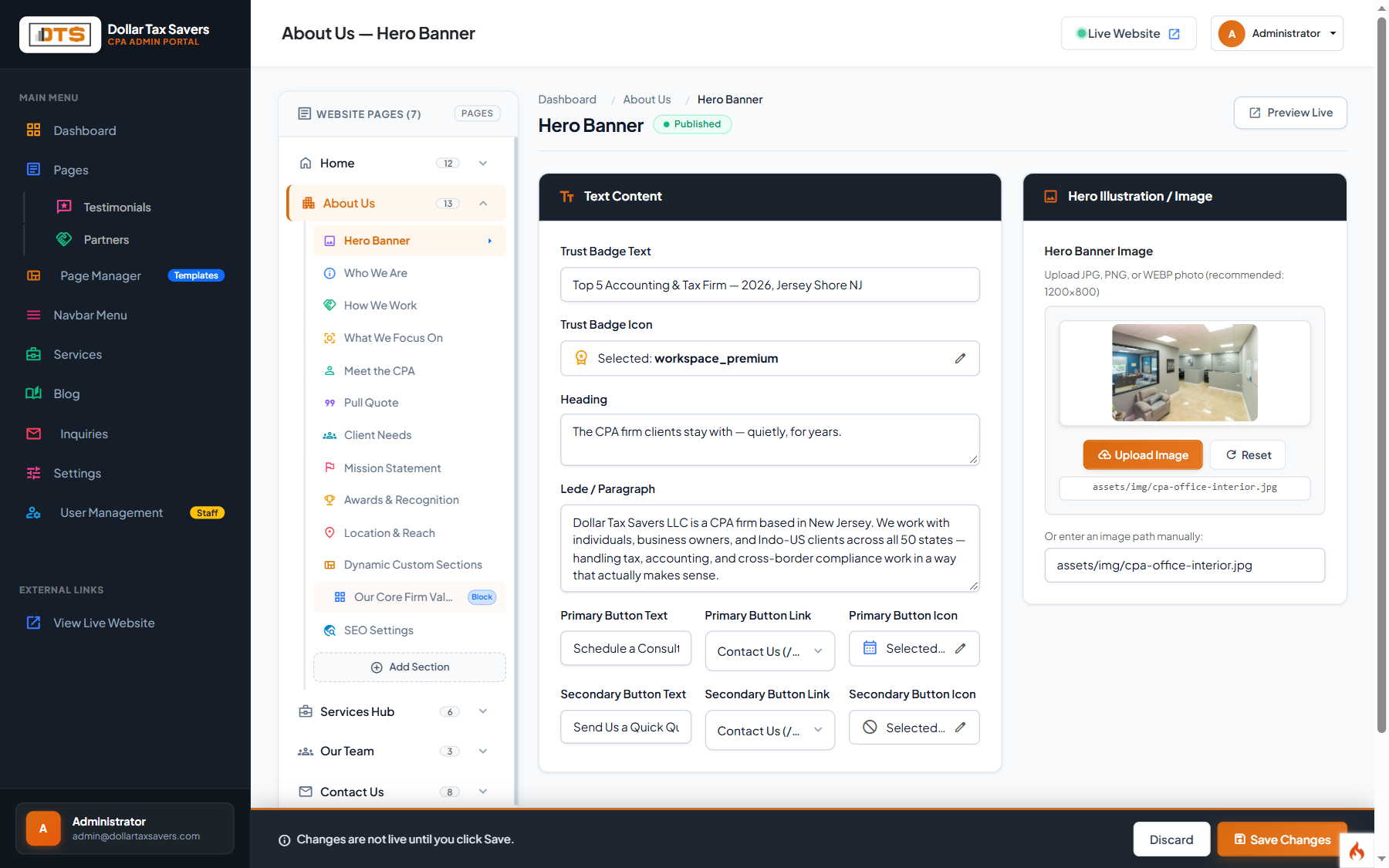
Task: Click the Trust Badge Text input field
Action: 769,285
